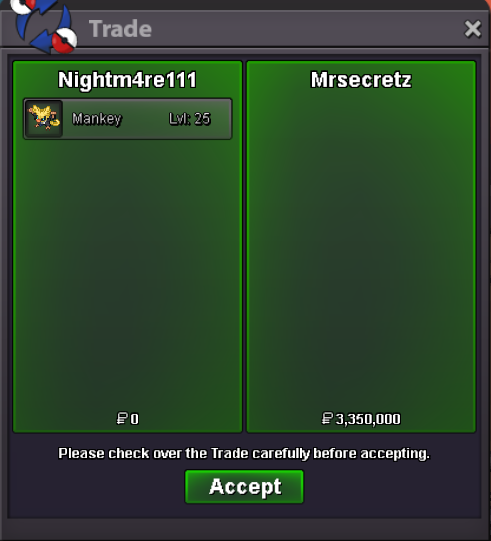Click the Mankey sprite thumbnail
The width and height of the screenshot is (491, 541).
tap(44, 119)
